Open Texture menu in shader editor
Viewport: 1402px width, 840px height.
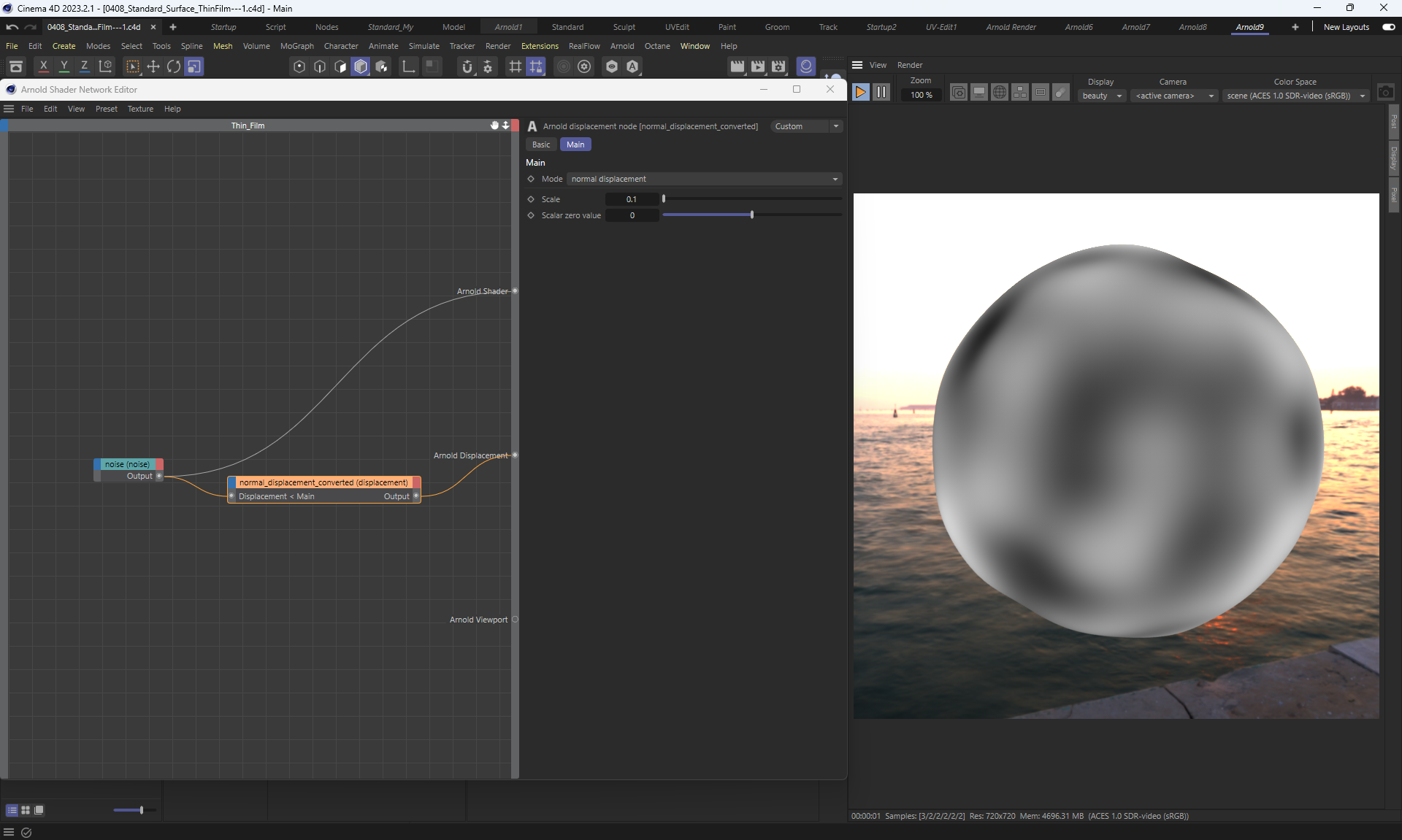(140, 109)
